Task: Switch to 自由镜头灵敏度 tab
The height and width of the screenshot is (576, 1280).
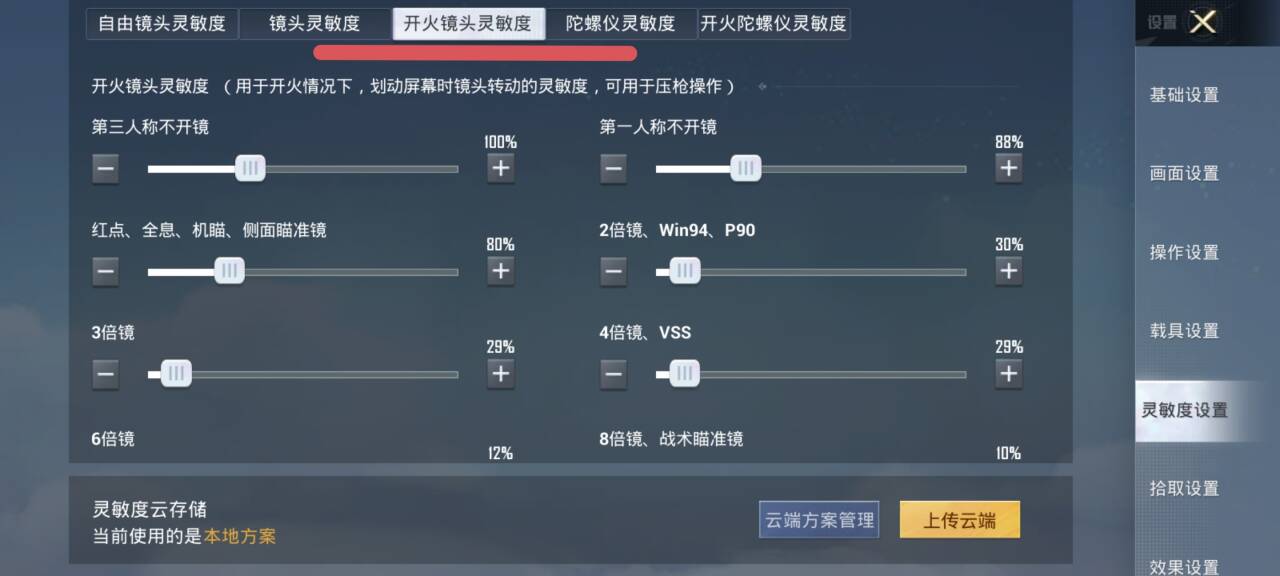Action: pos(162,23)
